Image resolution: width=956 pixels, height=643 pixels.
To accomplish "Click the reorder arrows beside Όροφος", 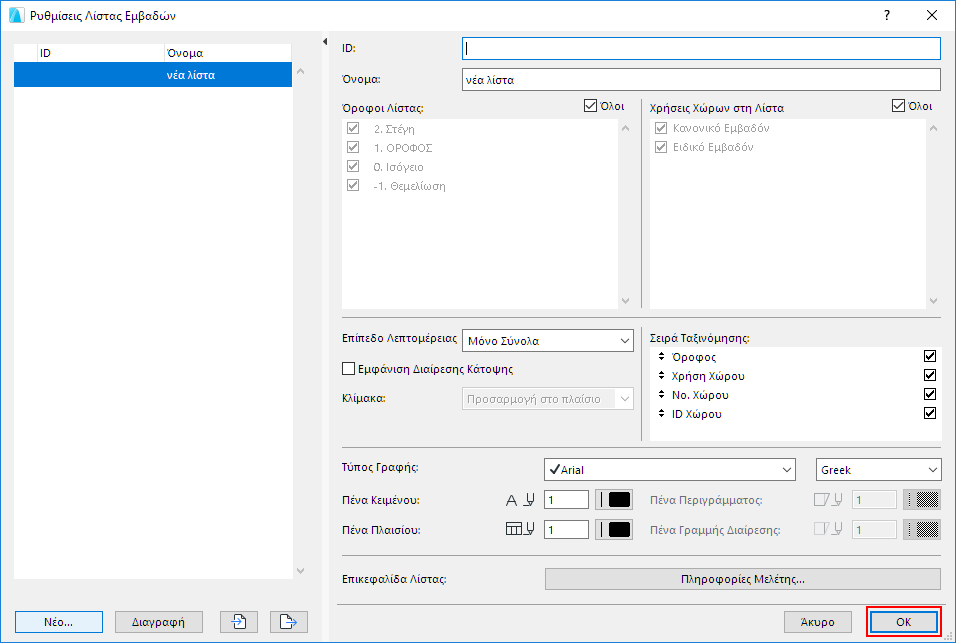I will 662,357.
